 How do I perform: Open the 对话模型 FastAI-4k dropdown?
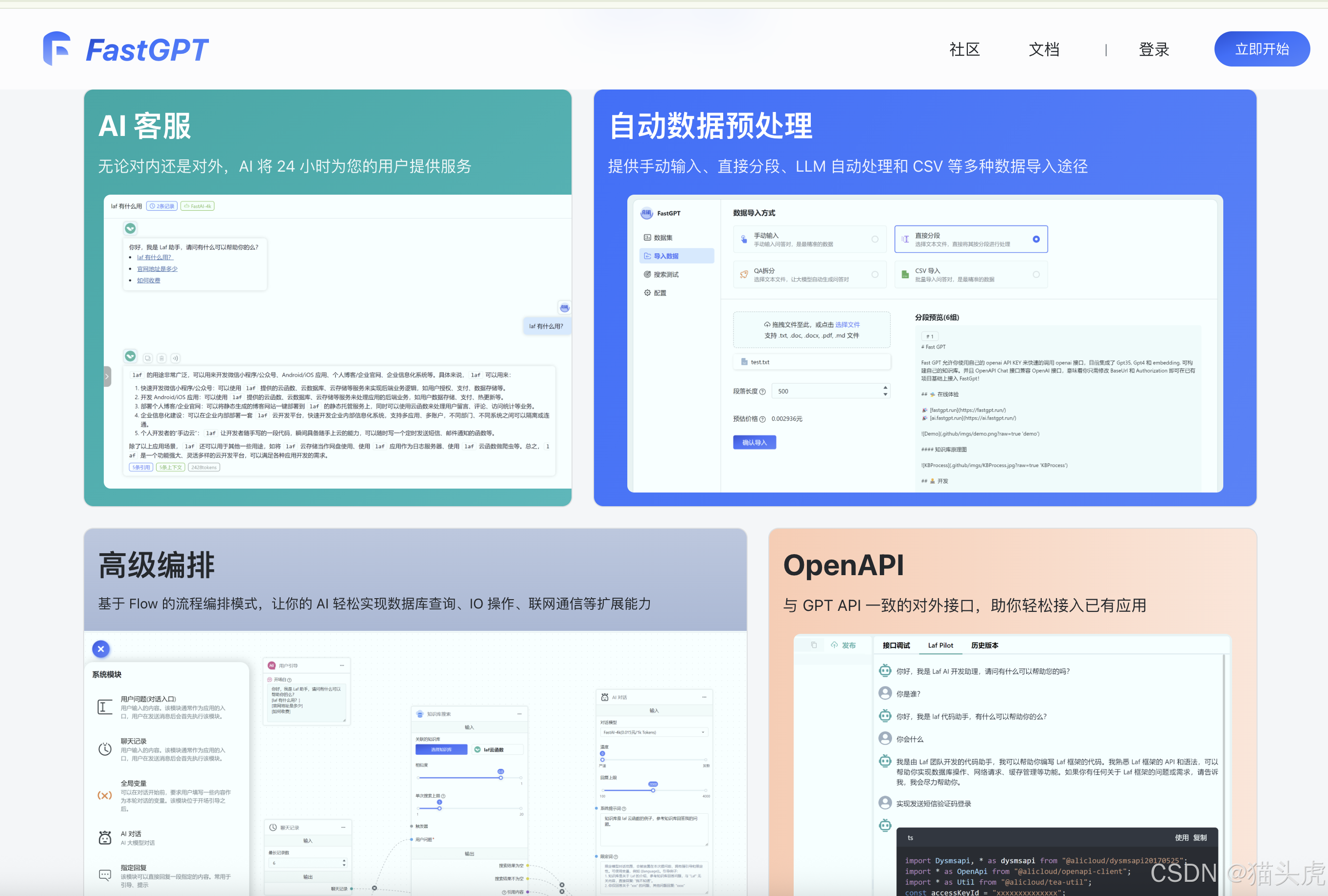653,732
